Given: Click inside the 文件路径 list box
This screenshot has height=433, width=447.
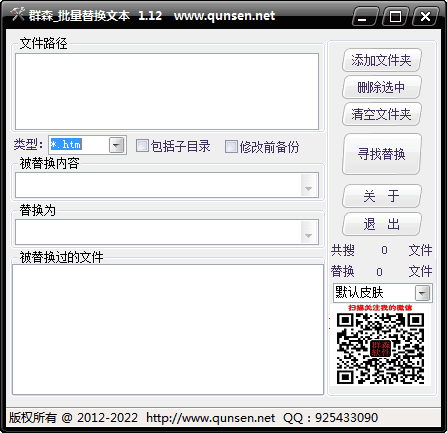Looking at the screenshot, I should pyautogui.click(x=167, y=91).
